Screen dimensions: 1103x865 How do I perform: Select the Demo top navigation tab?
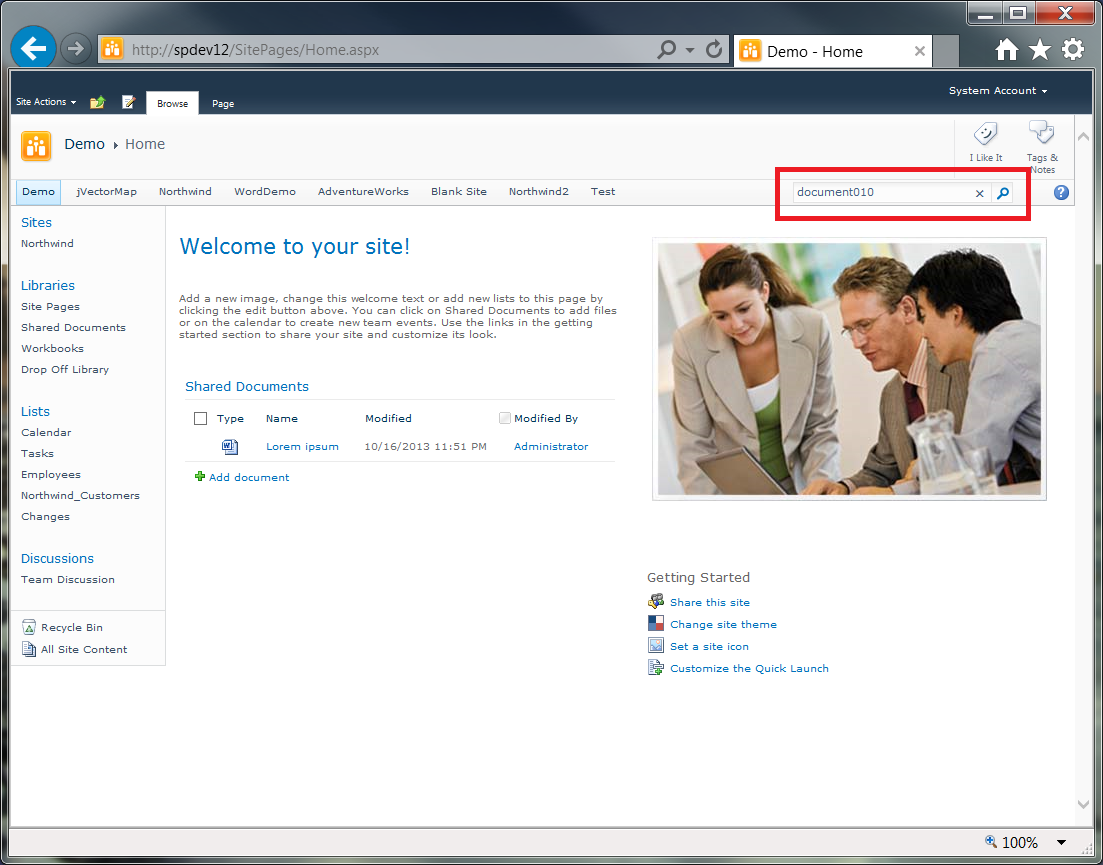point(38,192)
